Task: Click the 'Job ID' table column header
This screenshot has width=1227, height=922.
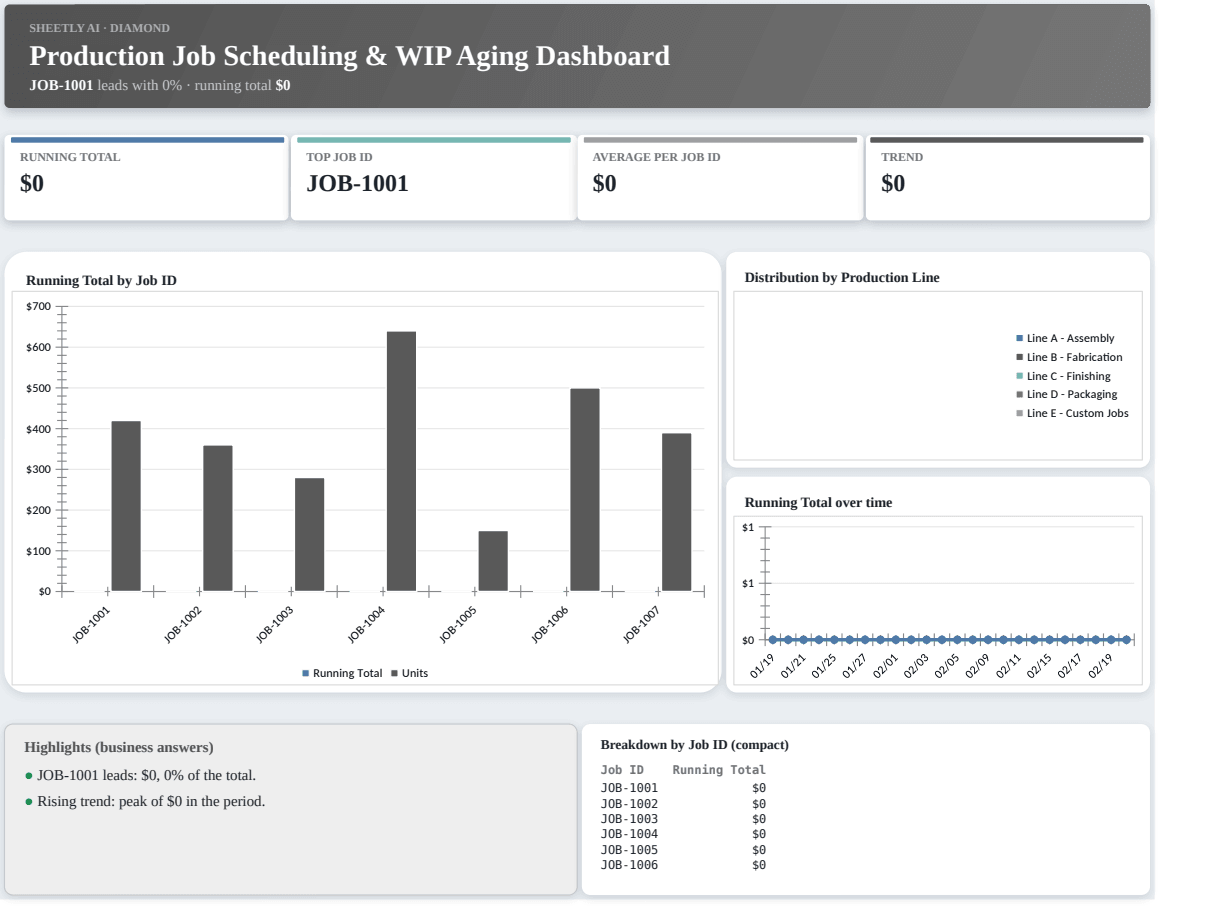Action: (x=622, y=770)
